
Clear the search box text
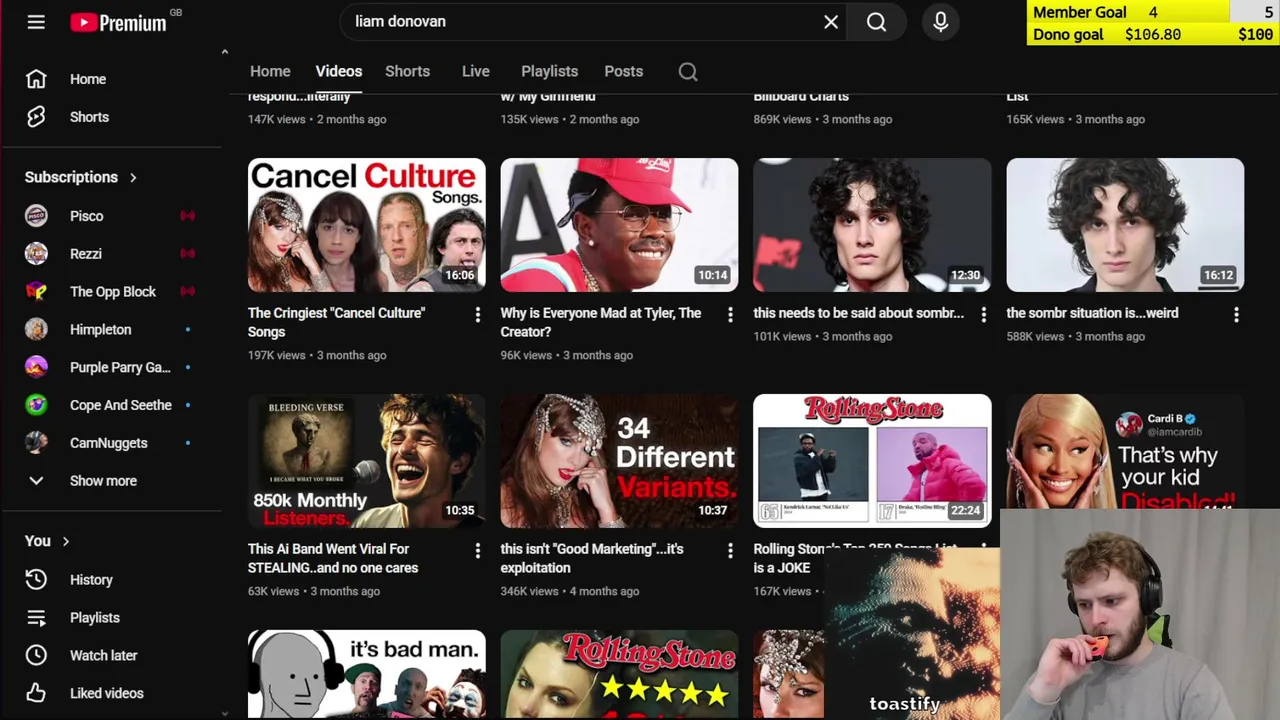[x=831, y=21]
